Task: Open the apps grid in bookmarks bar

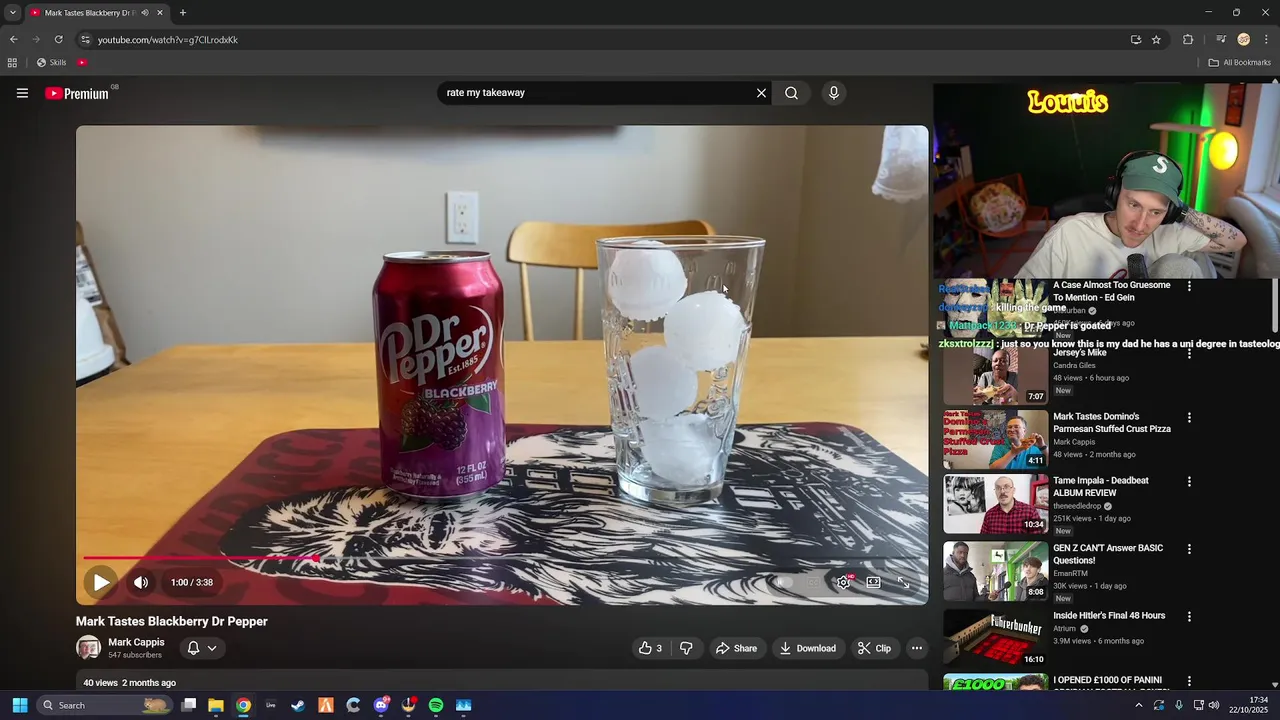Action: (x=12, y=63)
